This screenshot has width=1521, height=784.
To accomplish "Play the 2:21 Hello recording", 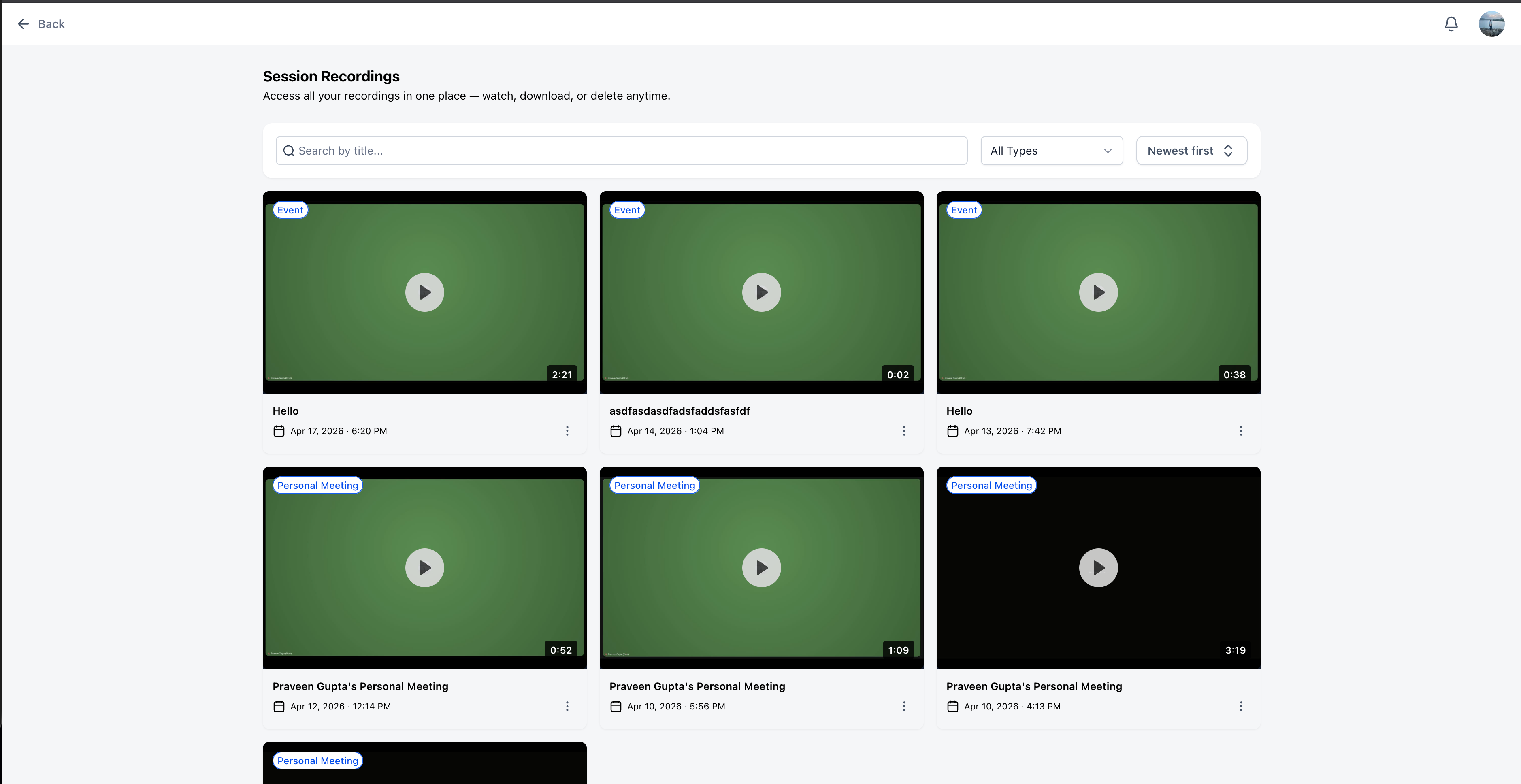I will [424, 292].
